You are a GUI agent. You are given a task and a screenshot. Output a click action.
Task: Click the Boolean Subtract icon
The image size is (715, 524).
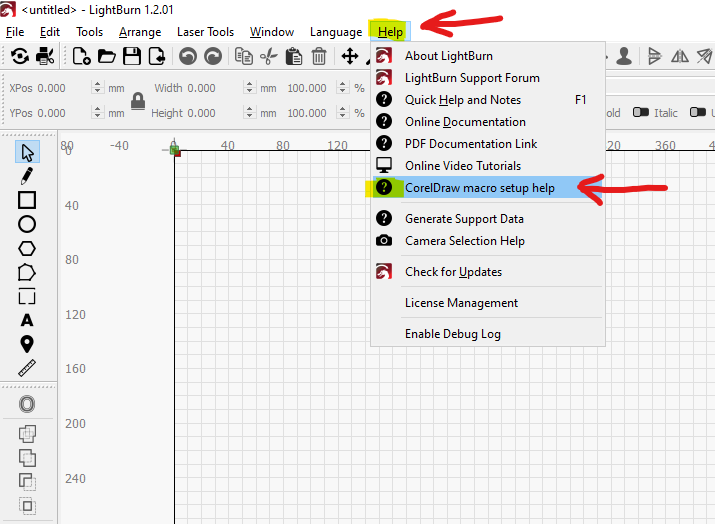pos(27,482)
